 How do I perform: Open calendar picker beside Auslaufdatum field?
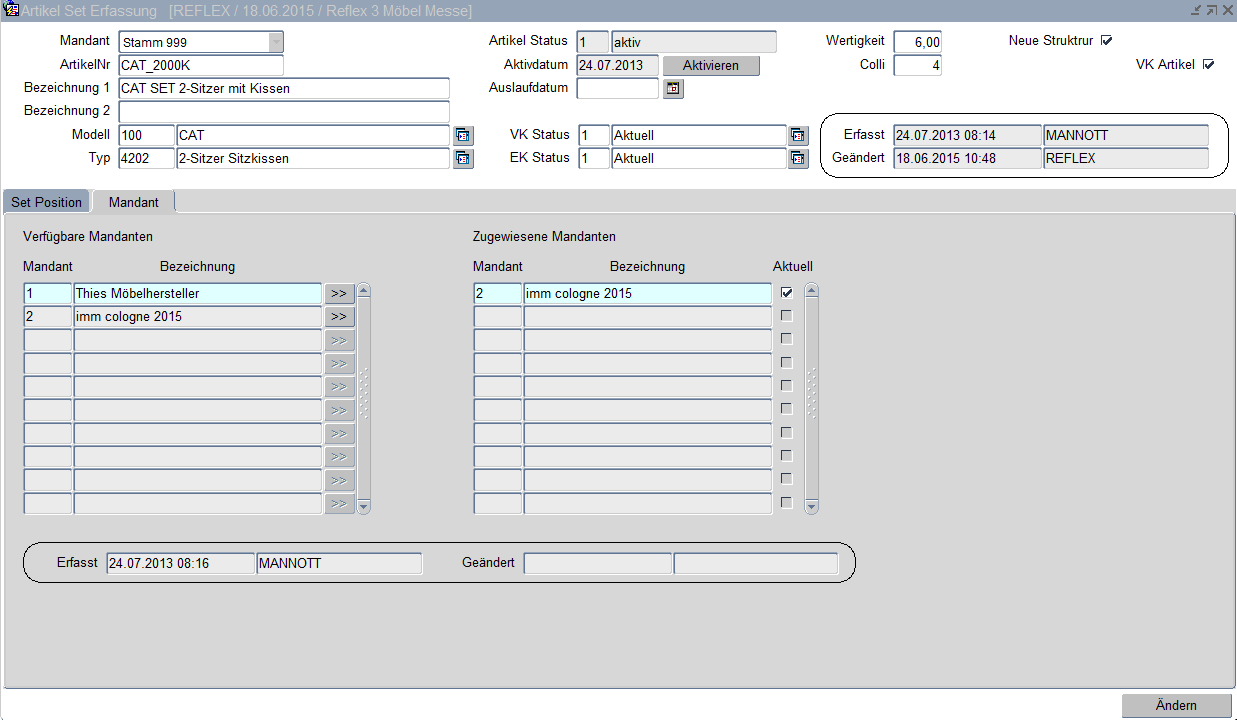tap(673, 89)
